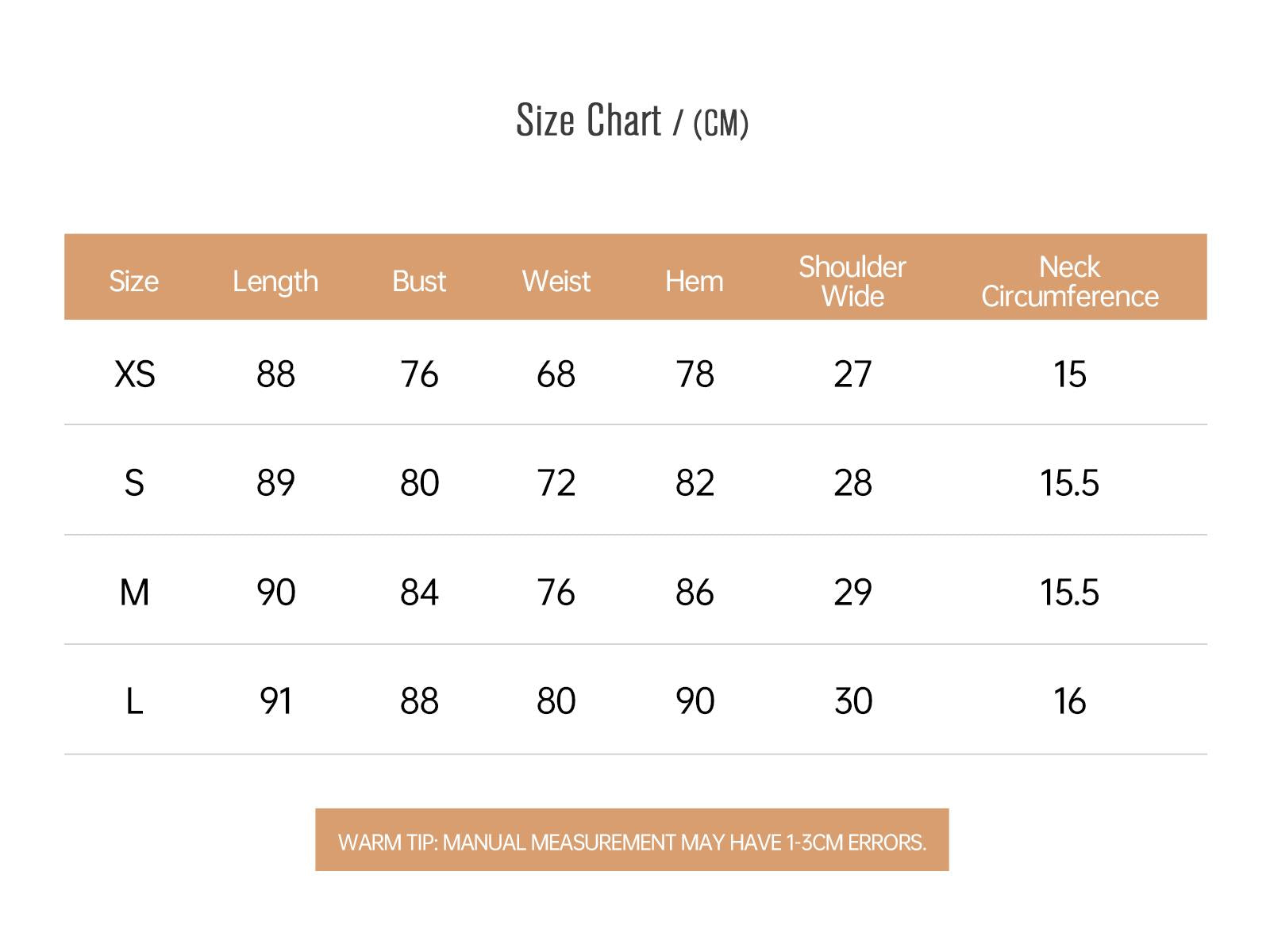The height and width of the screenshot is (952, 1270).
Task: Click the warm tip measurement banner
Action: [632, 840]
